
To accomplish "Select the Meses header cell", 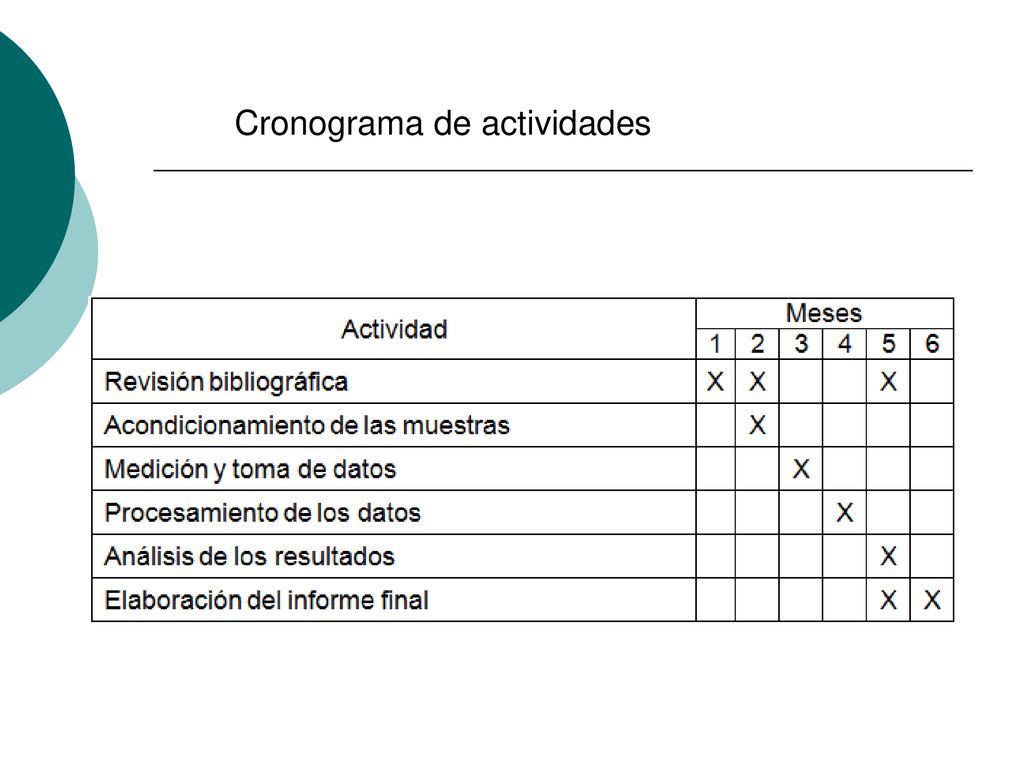I will pyautogui.click(x=824, y=313).
